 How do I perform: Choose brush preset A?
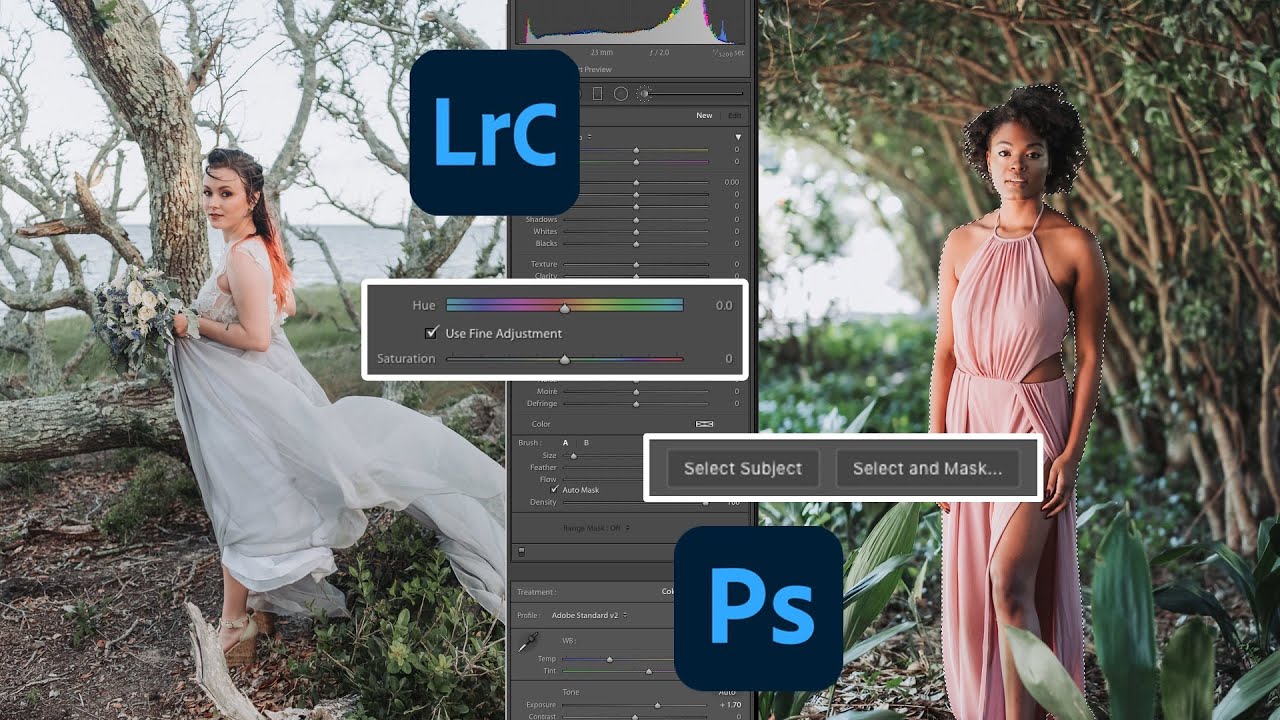[566, 442]
